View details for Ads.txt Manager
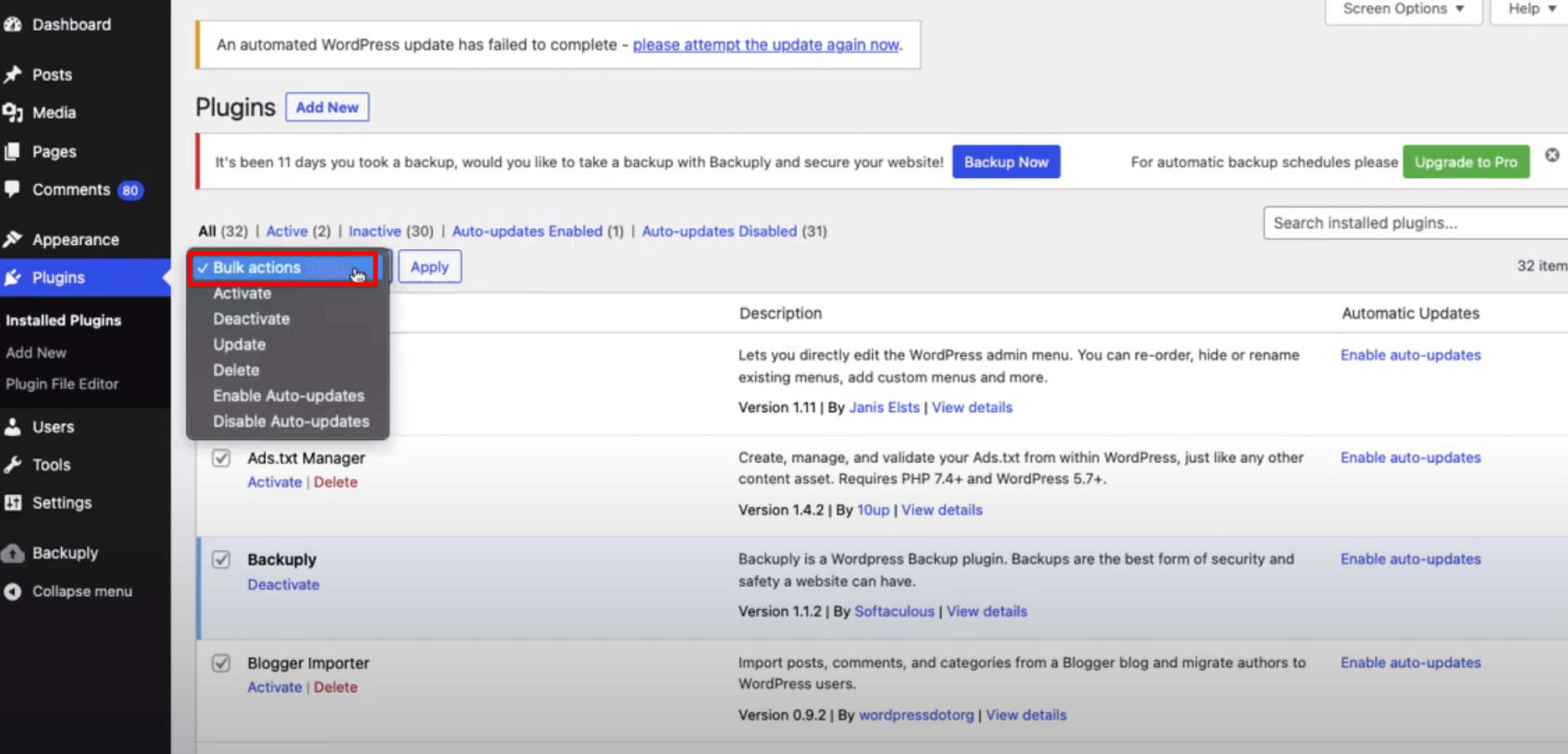Screen dimensions: 1568x754 click(942, 510)
